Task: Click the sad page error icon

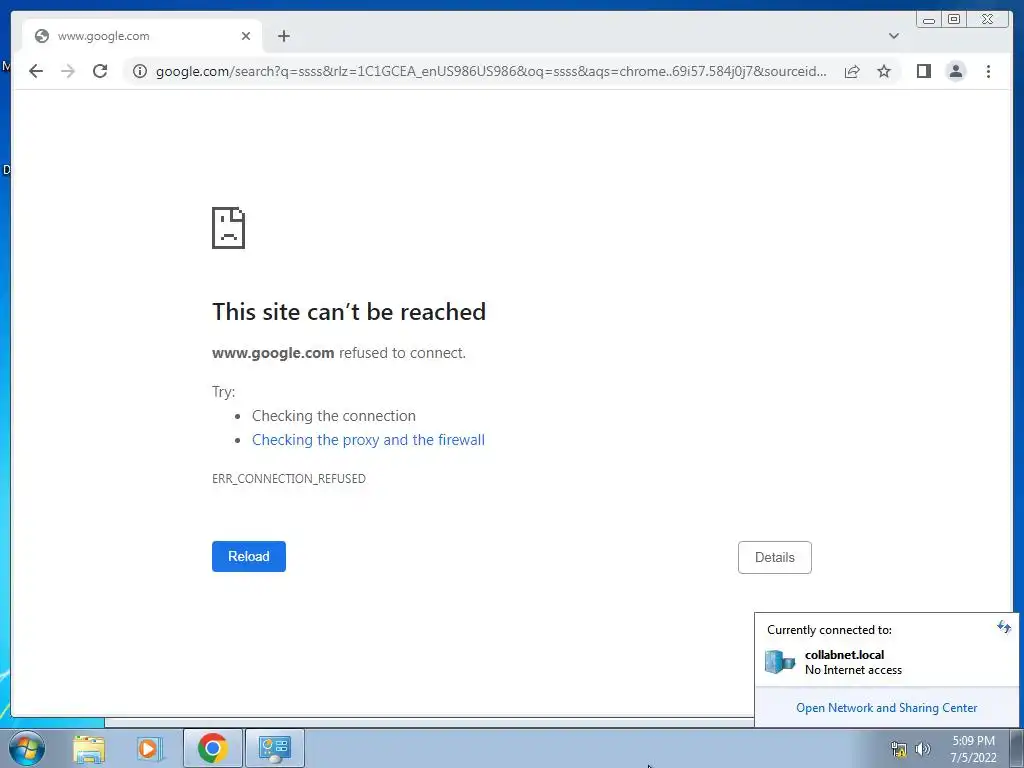Action: click(x=229, y=228)
